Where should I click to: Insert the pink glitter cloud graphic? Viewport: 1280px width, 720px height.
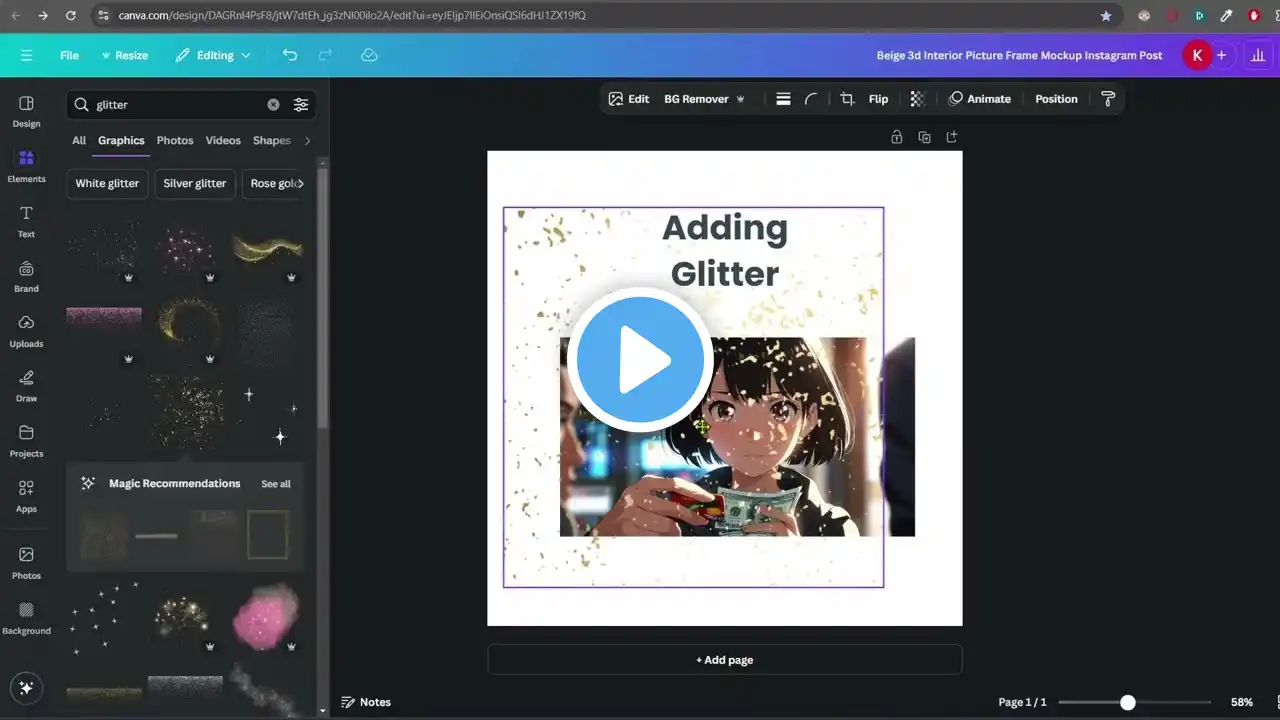click(x=265, y=617)
